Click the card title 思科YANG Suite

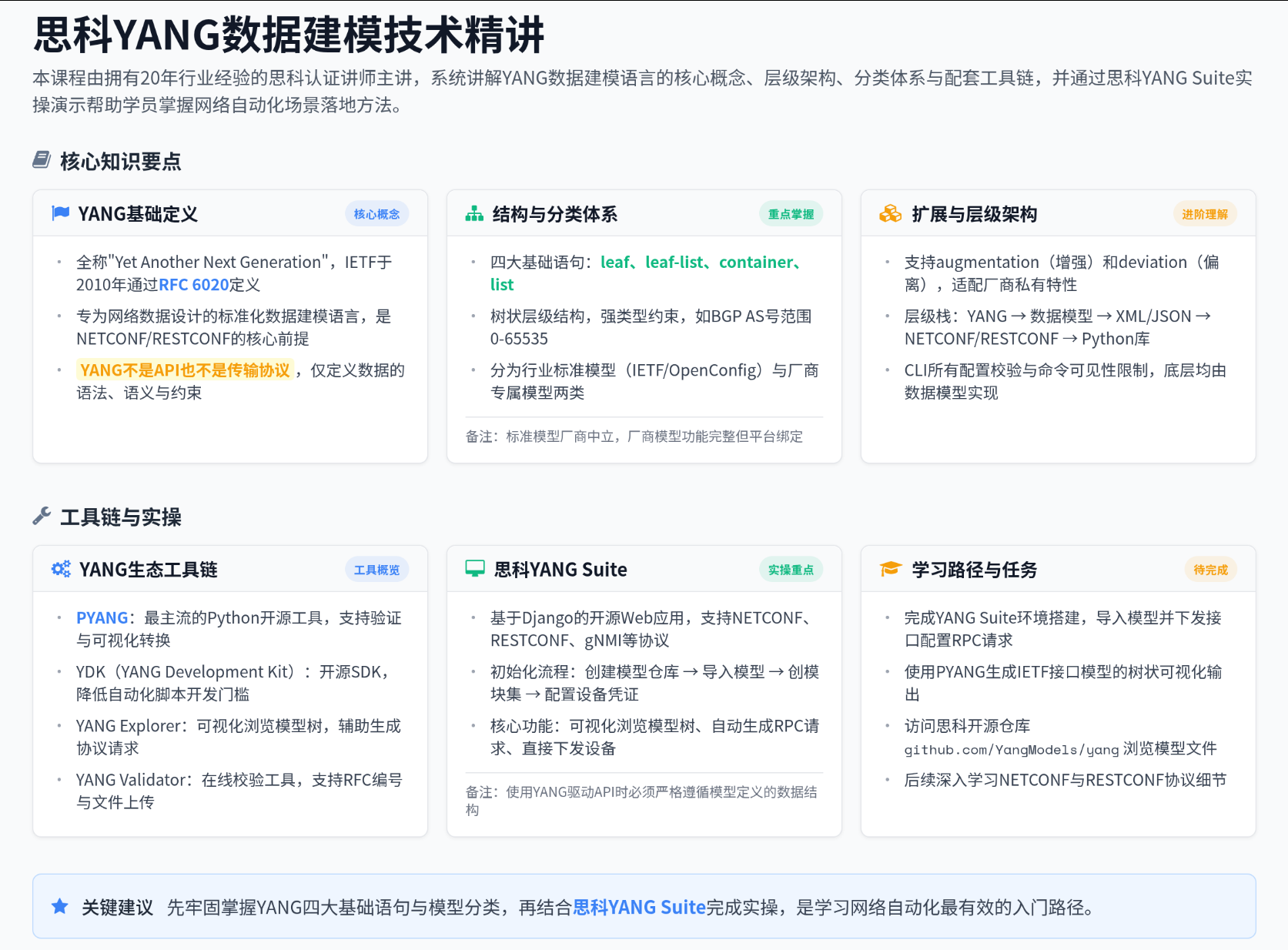pos(560,570)
